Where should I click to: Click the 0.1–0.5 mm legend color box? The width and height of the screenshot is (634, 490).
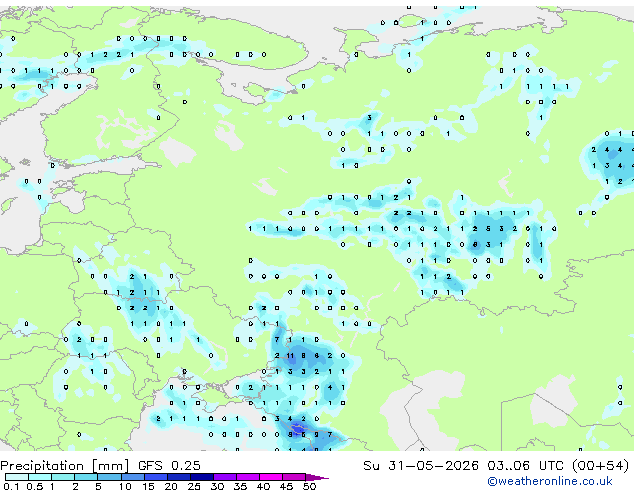[x=17, y=477]
